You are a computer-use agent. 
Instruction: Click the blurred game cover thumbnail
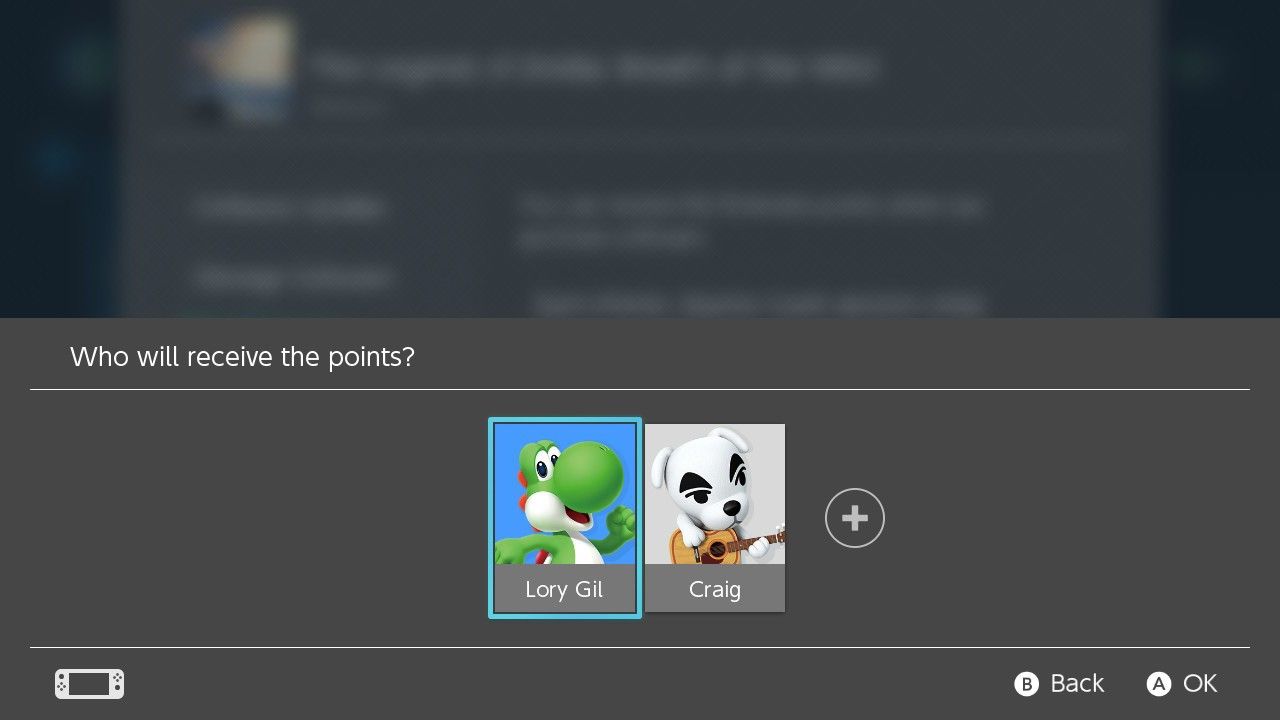pyautogui.click(x=243, y=68)
